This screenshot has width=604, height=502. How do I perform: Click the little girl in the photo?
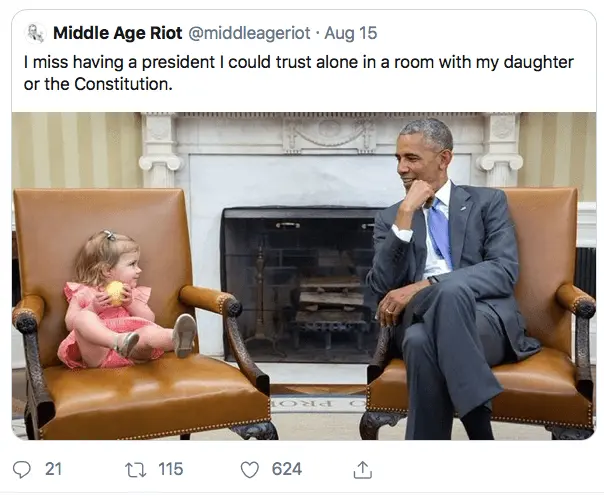pyautogui.click(x=110, y=300)
